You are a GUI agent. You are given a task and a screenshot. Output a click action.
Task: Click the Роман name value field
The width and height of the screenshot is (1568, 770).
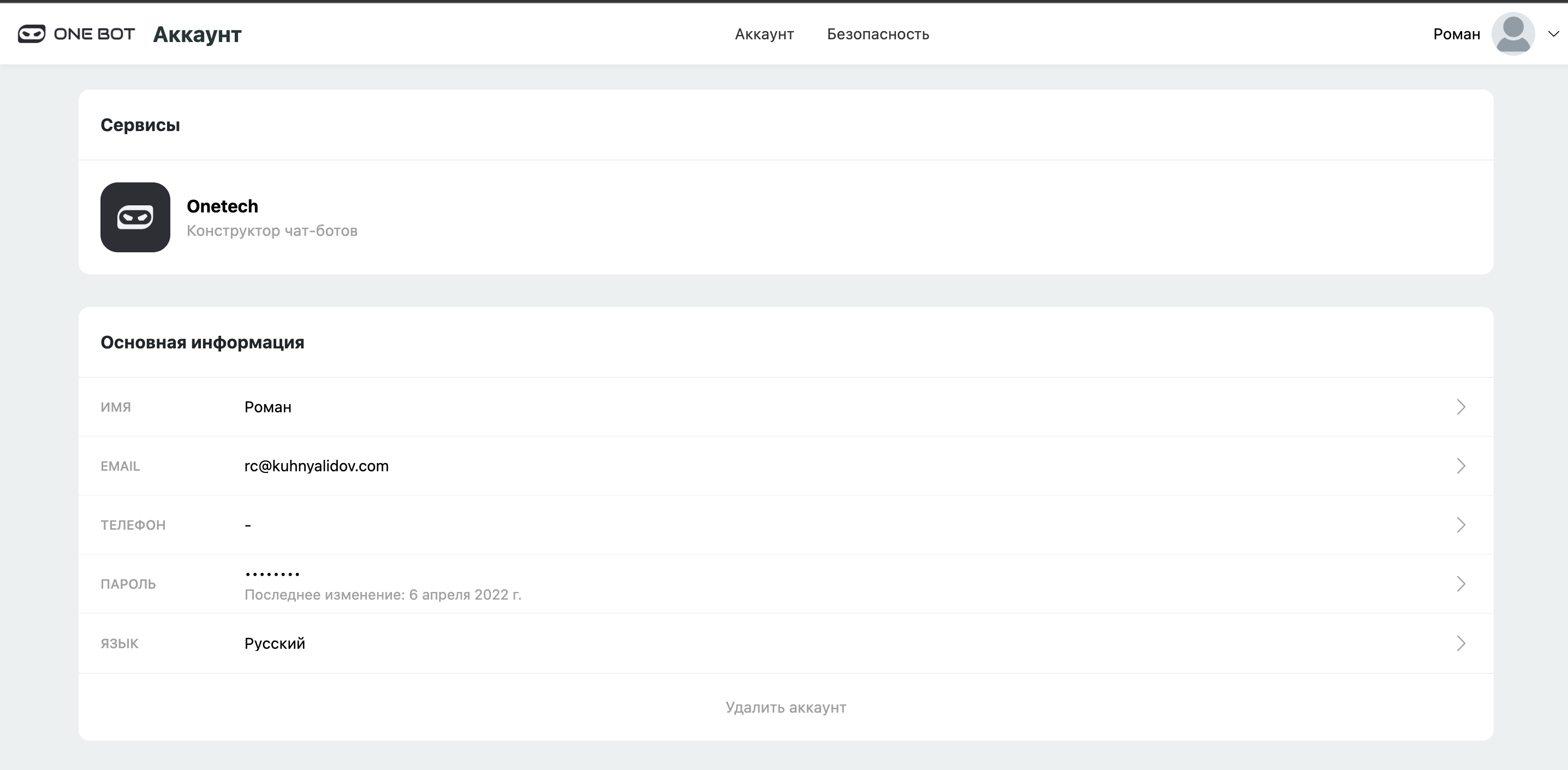[268, 407]
